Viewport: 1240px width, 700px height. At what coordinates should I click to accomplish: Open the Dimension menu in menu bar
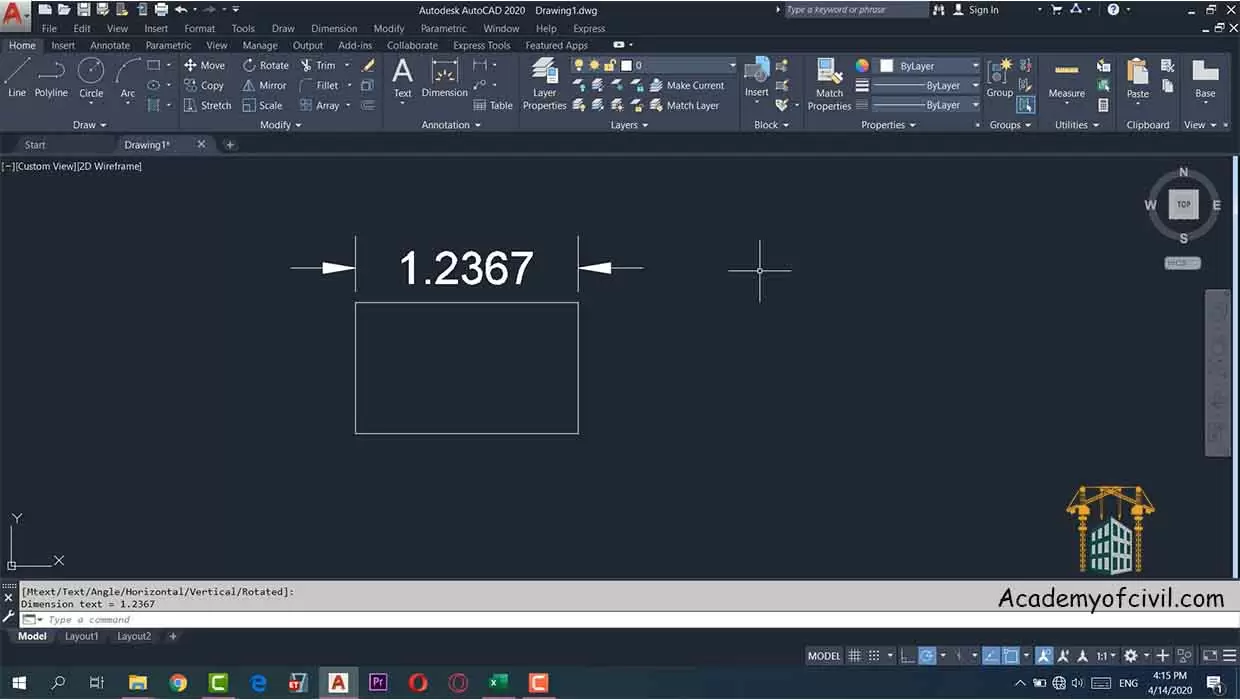point(334,29)
